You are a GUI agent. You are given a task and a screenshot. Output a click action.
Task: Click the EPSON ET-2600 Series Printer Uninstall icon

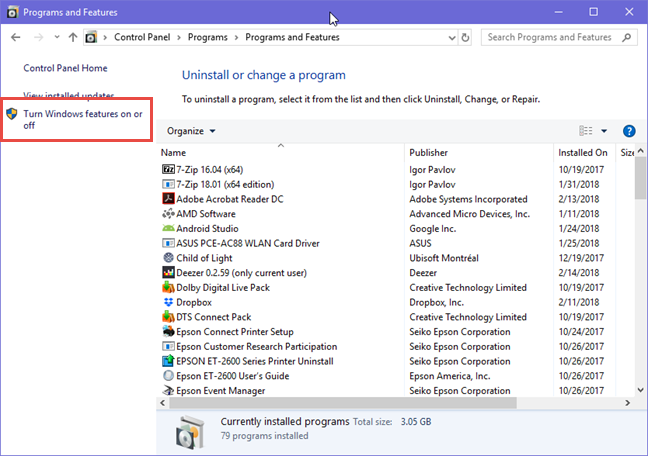coord(168,361)
